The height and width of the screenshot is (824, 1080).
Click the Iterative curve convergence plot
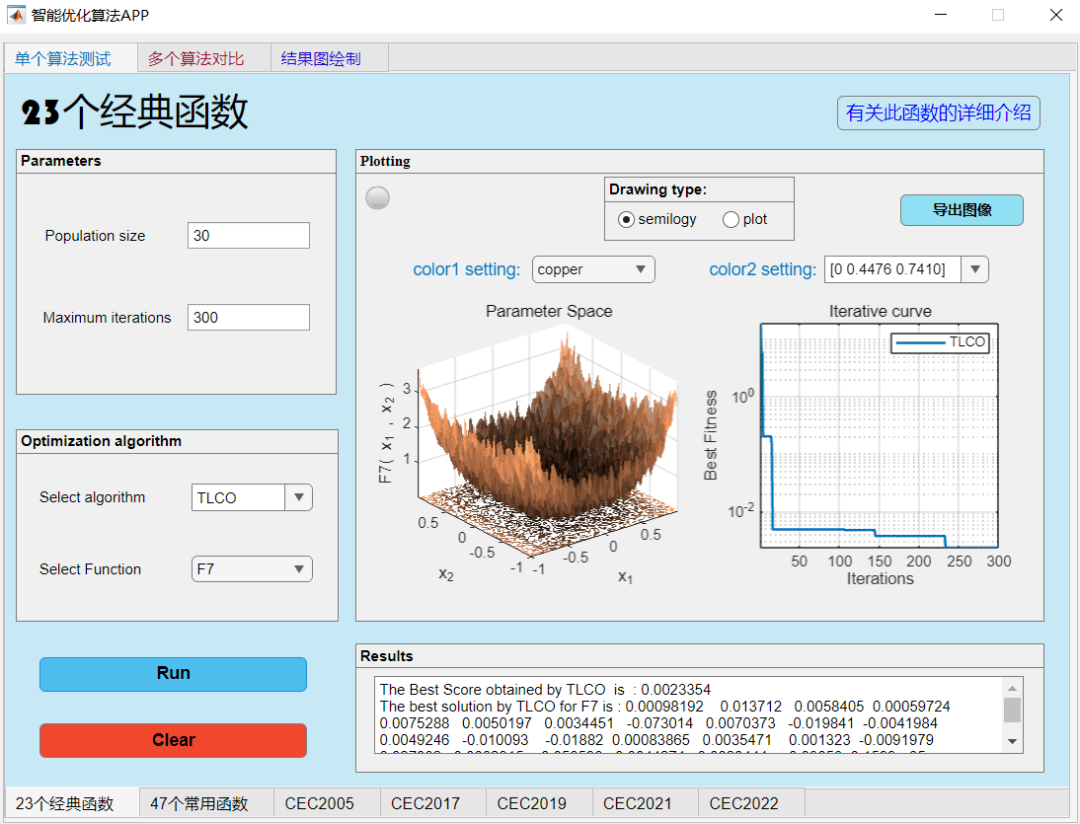coord(879,435)
